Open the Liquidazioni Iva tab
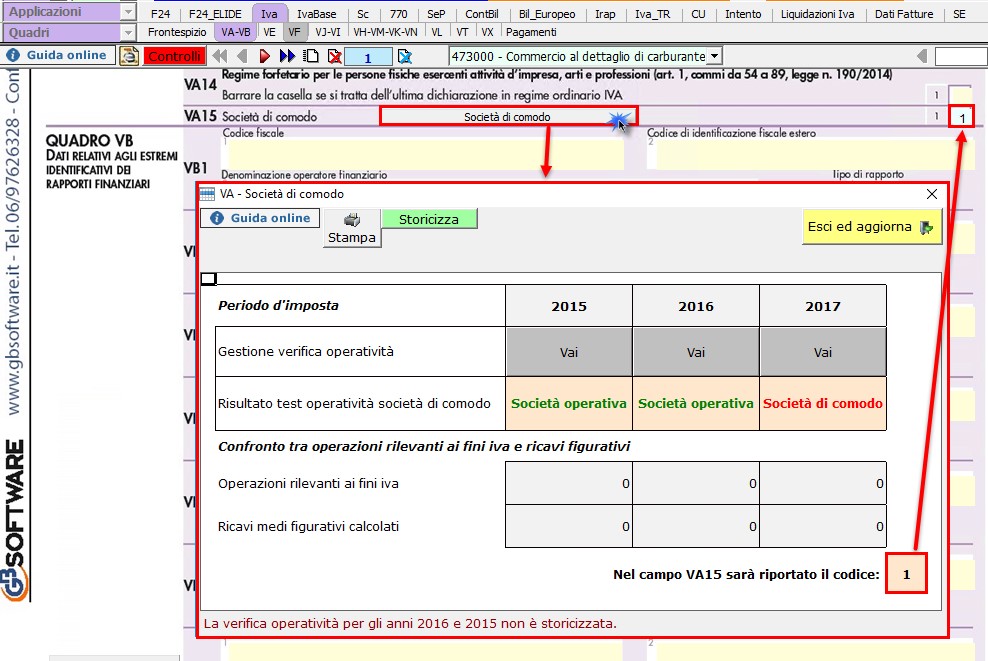Screen dimensions: 988x661 coord(818,14)
